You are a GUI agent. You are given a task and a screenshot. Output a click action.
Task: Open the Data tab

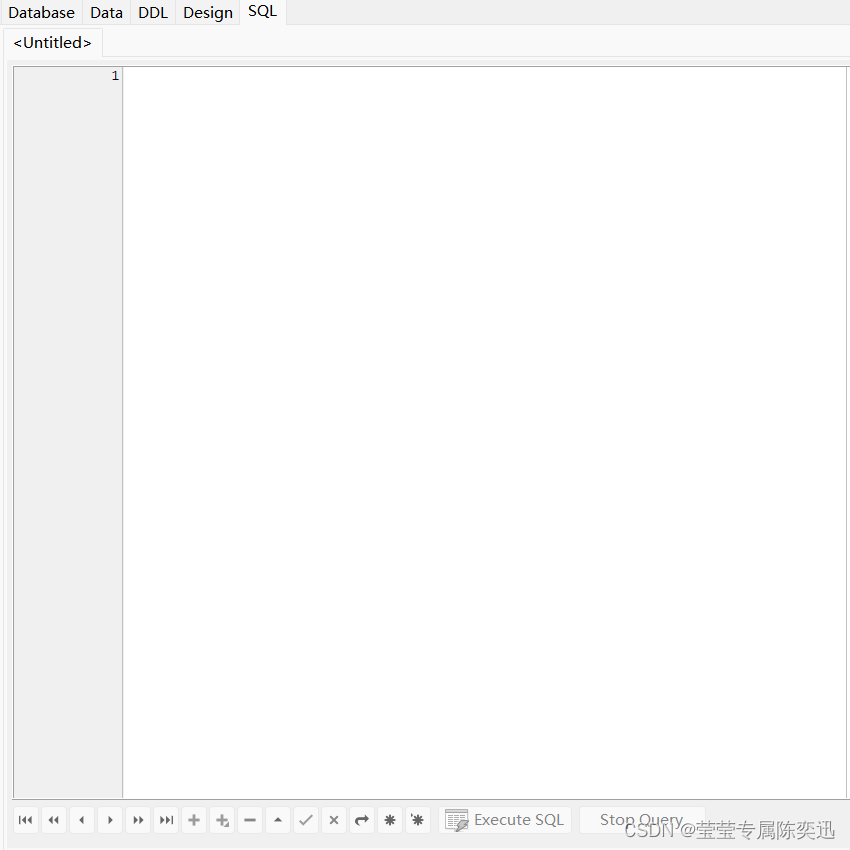coord(106,12)
